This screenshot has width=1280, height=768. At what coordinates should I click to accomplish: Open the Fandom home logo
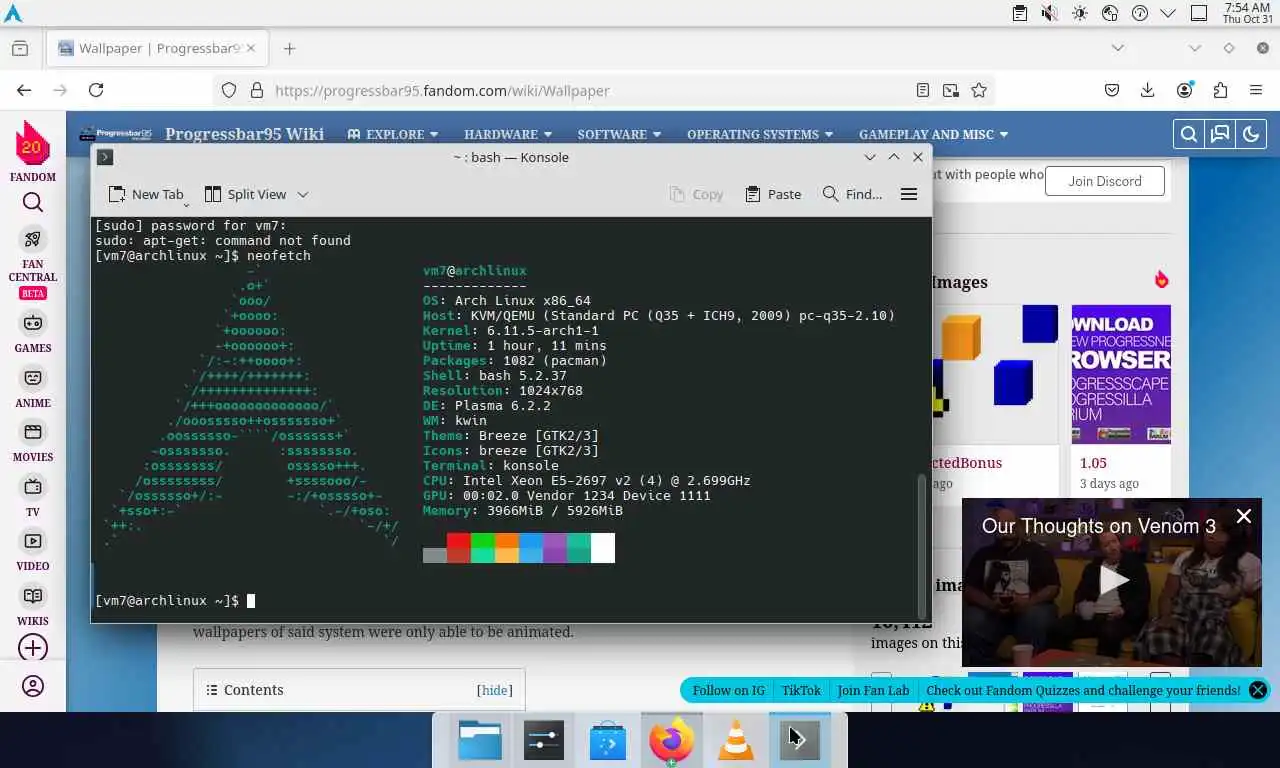coord(33,150)
